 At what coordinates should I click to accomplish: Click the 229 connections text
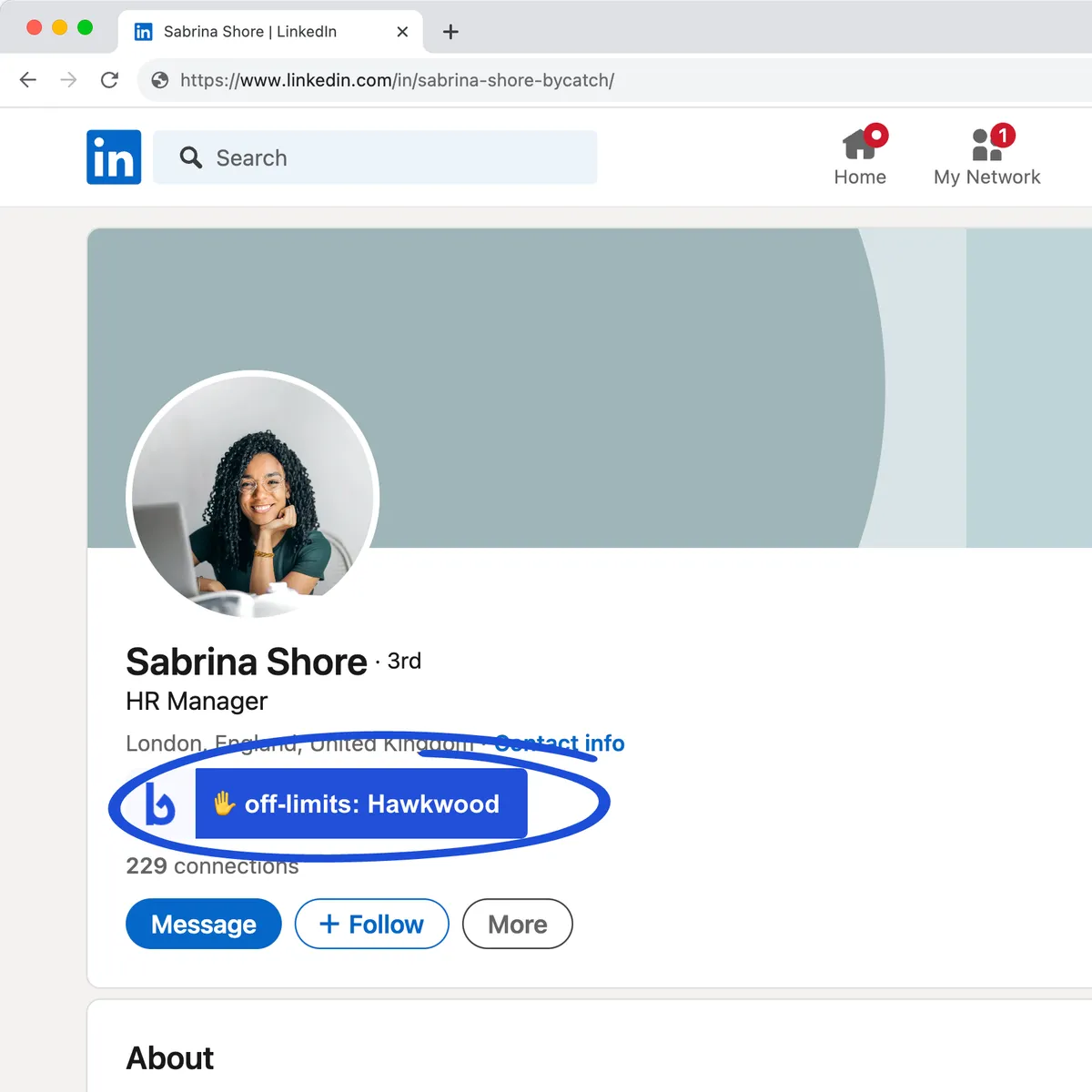coord(212,865)
